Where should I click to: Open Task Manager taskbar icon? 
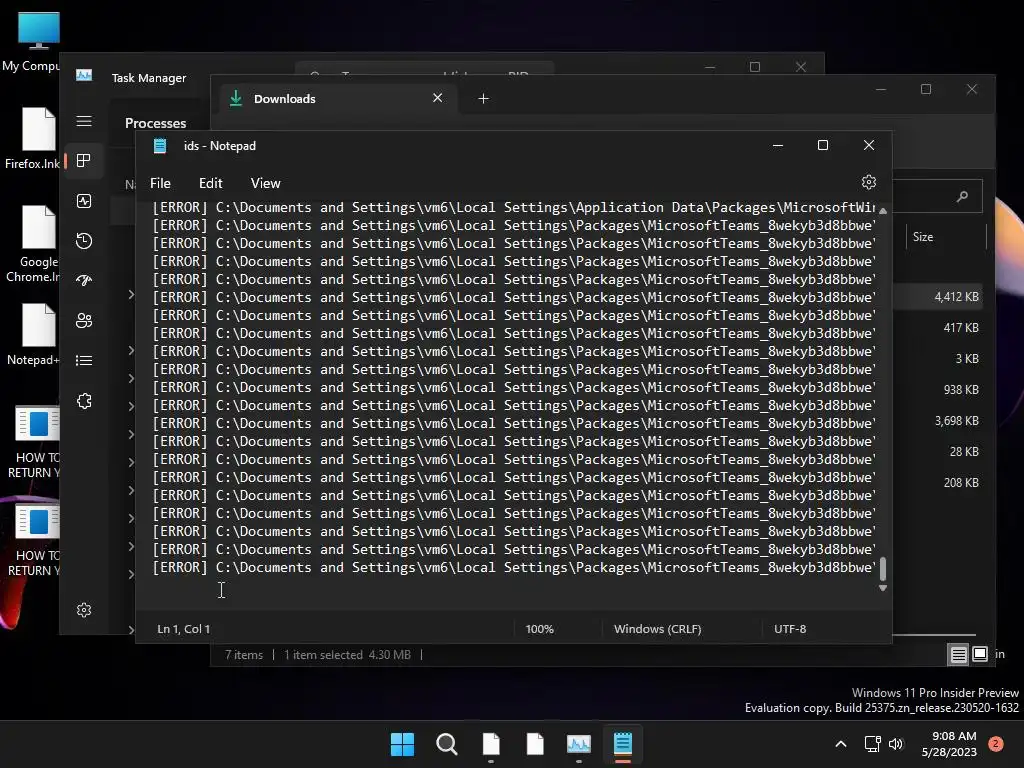(579, 744)
